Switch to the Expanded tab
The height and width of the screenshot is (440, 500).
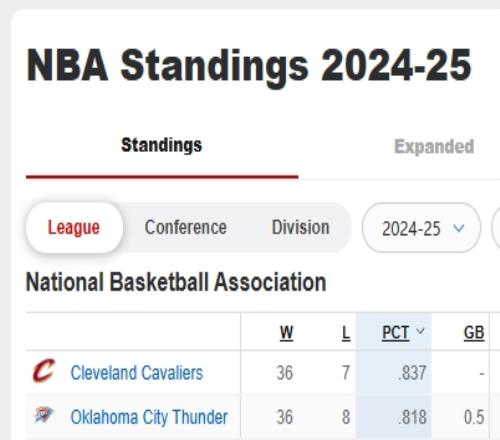pos(434,147)
